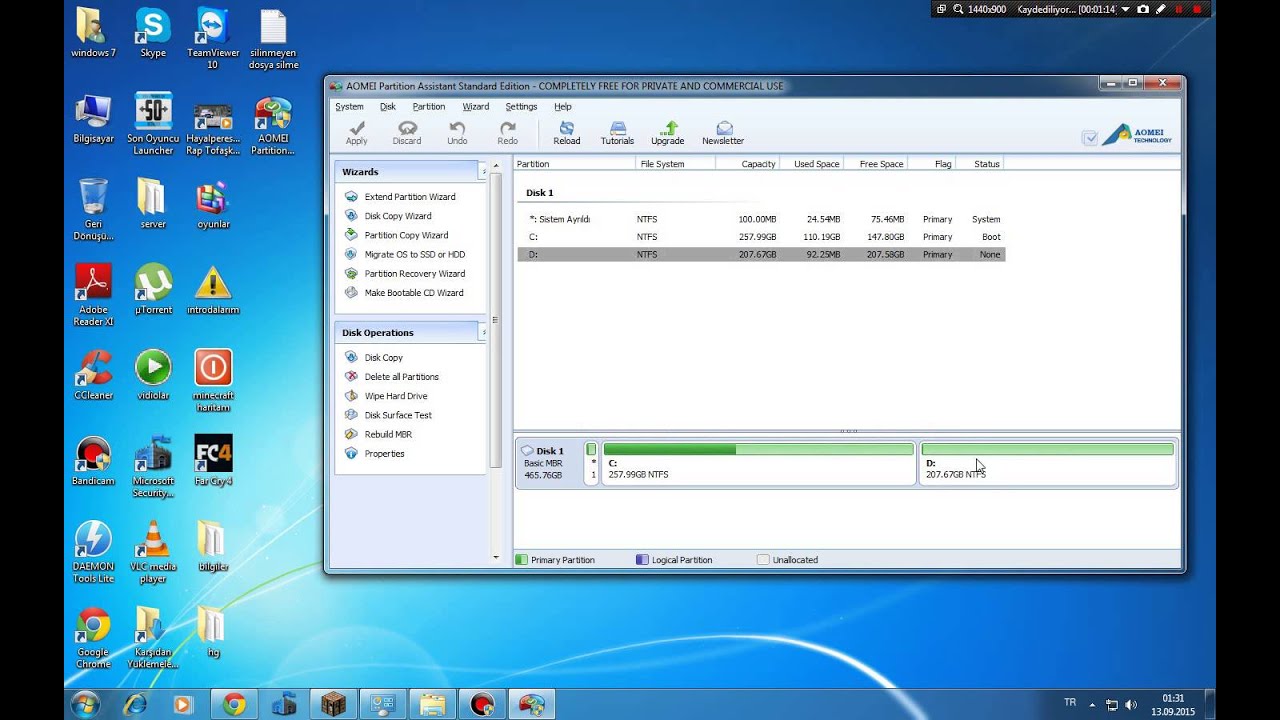
Task: Select the small system reserved partition block
Action: (x=592, y=463)
